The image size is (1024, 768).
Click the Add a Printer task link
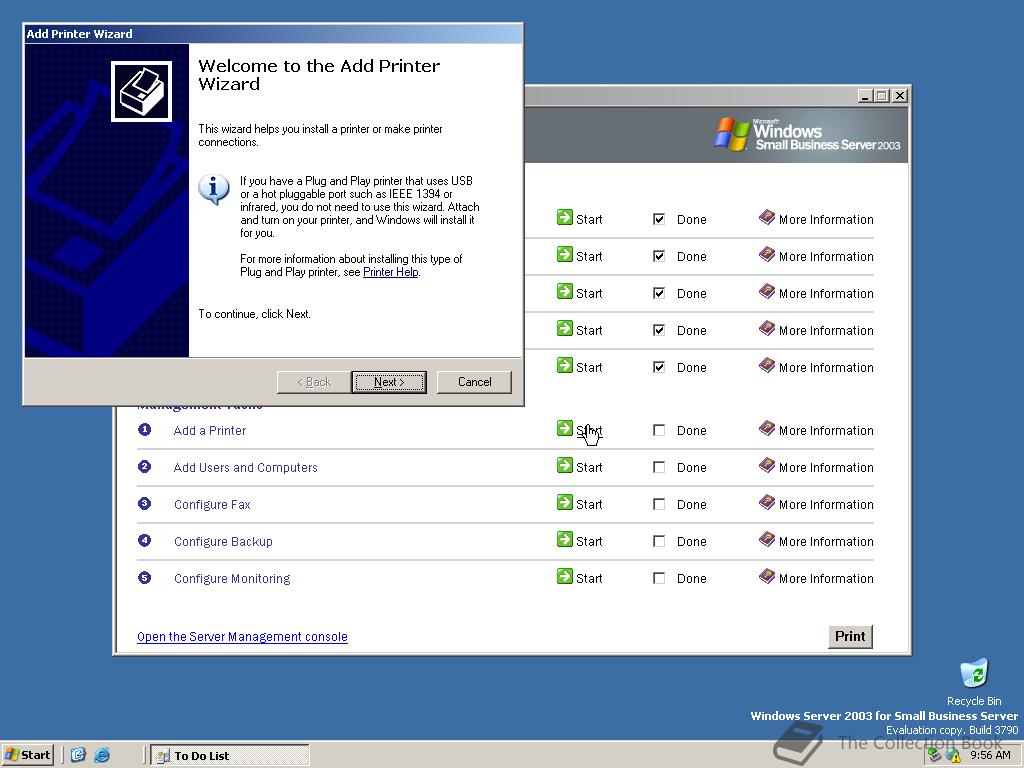pos(210,430)
